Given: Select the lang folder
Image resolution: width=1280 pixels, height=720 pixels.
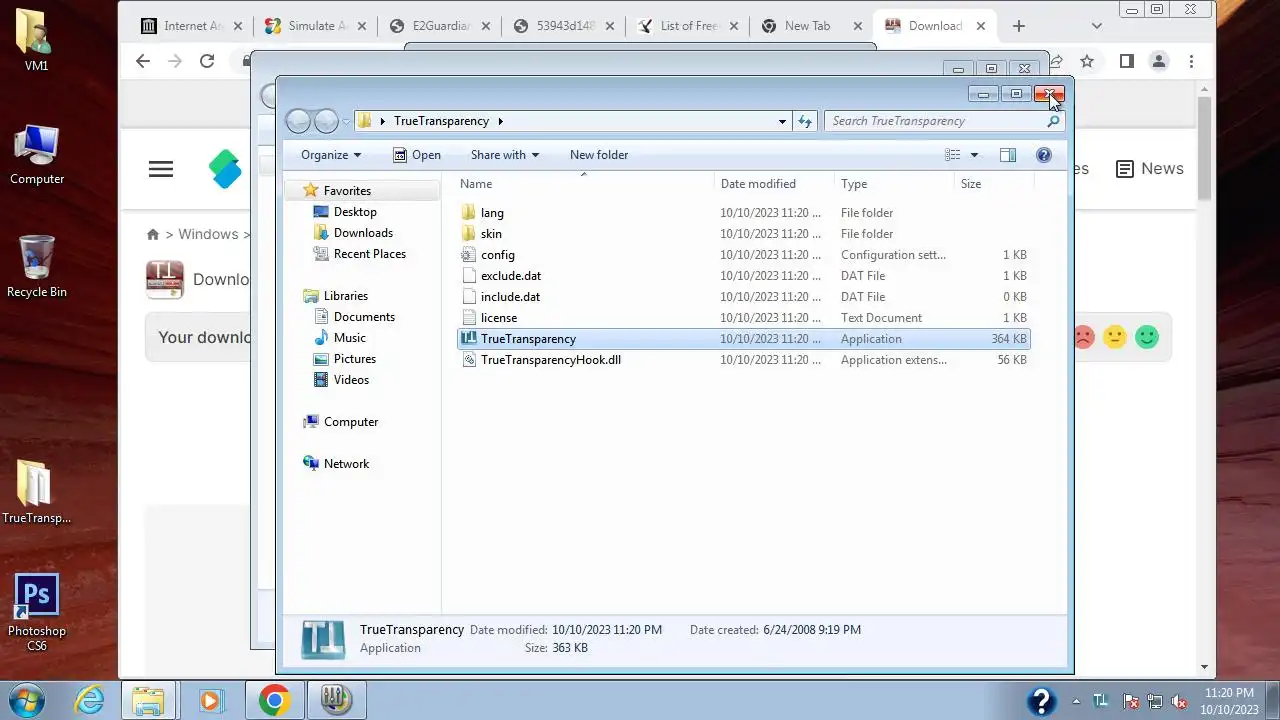Looking at the screenshot, I should pyautogui.click(x=743, y=213).
